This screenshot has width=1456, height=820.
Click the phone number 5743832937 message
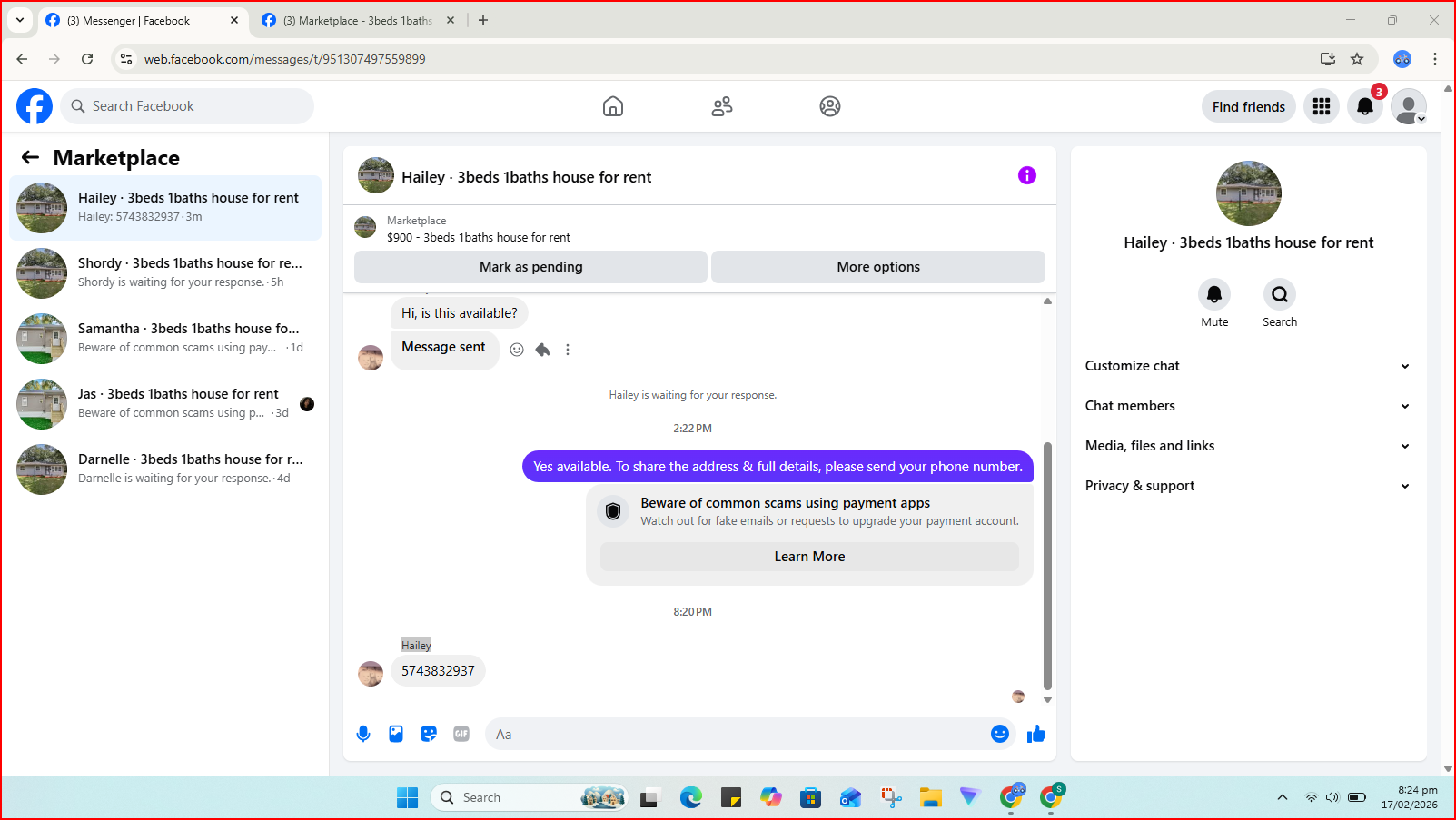(438, 671)
